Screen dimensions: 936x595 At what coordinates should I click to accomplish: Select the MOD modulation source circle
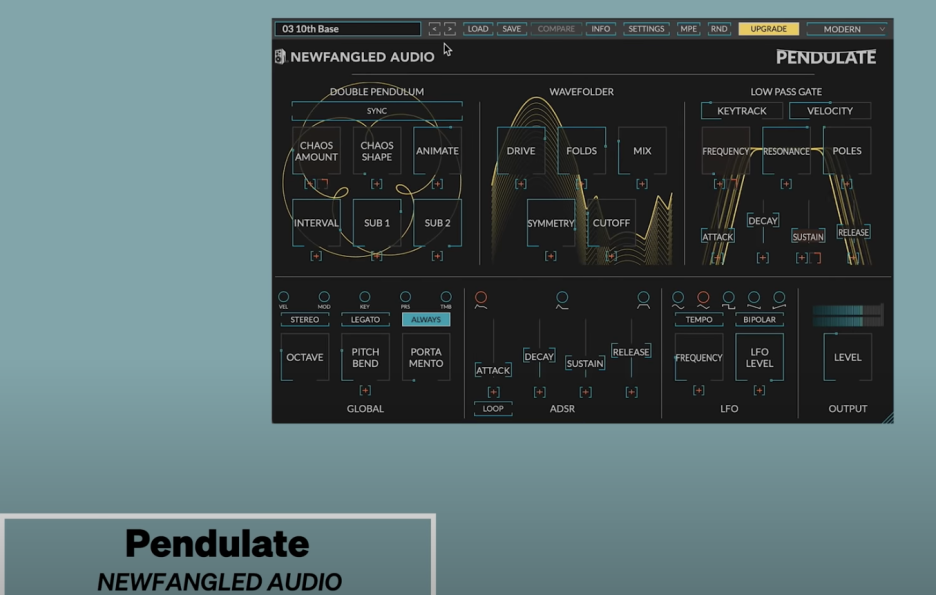(x=324, y=297)
